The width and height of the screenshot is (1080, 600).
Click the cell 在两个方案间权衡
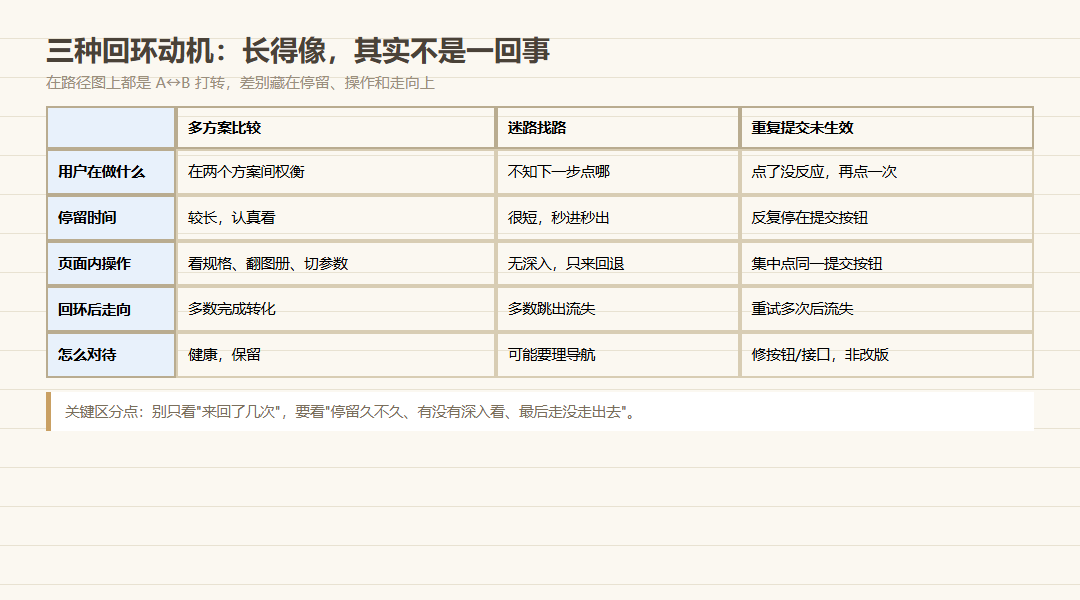tap(336, 172)
